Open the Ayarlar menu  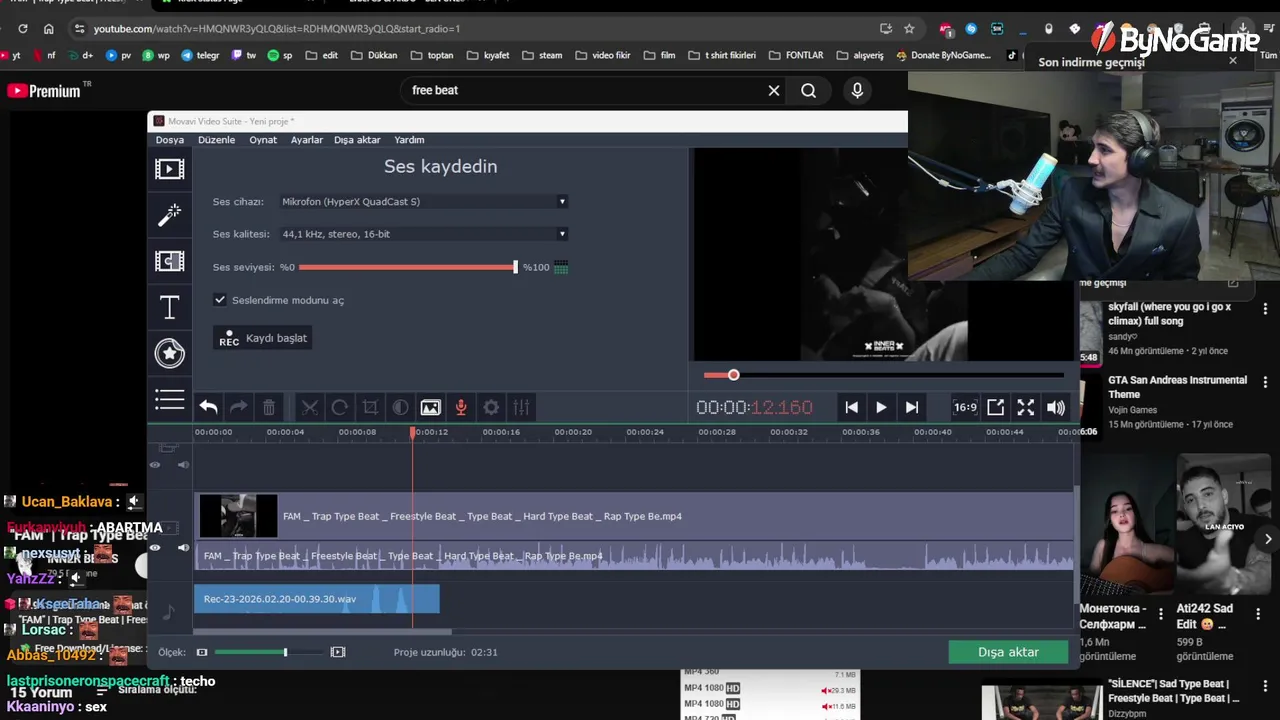coord(307,140)
